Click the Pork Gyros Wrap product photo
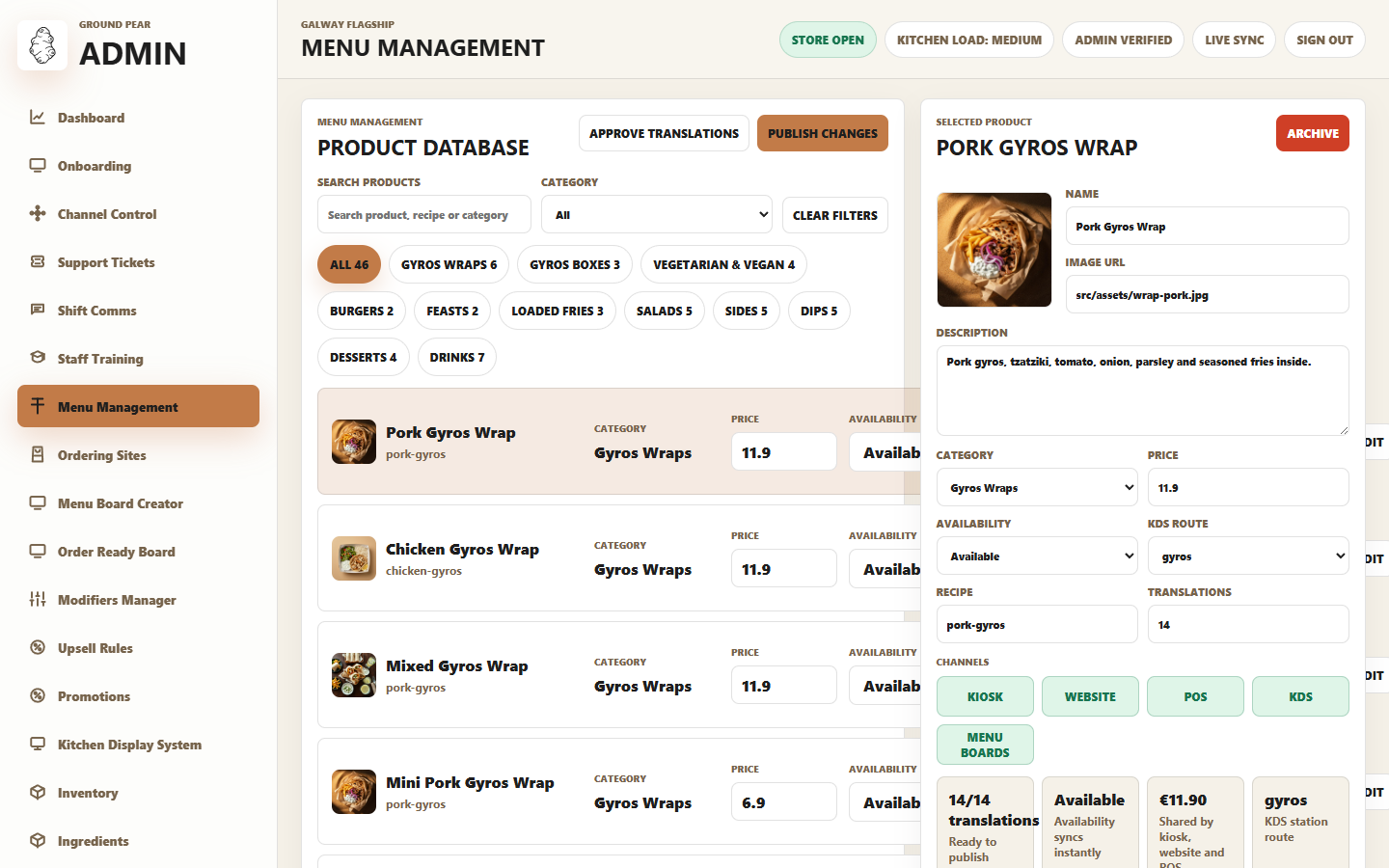This screenshot has height=868, width=1389. (x=994, y=250)
